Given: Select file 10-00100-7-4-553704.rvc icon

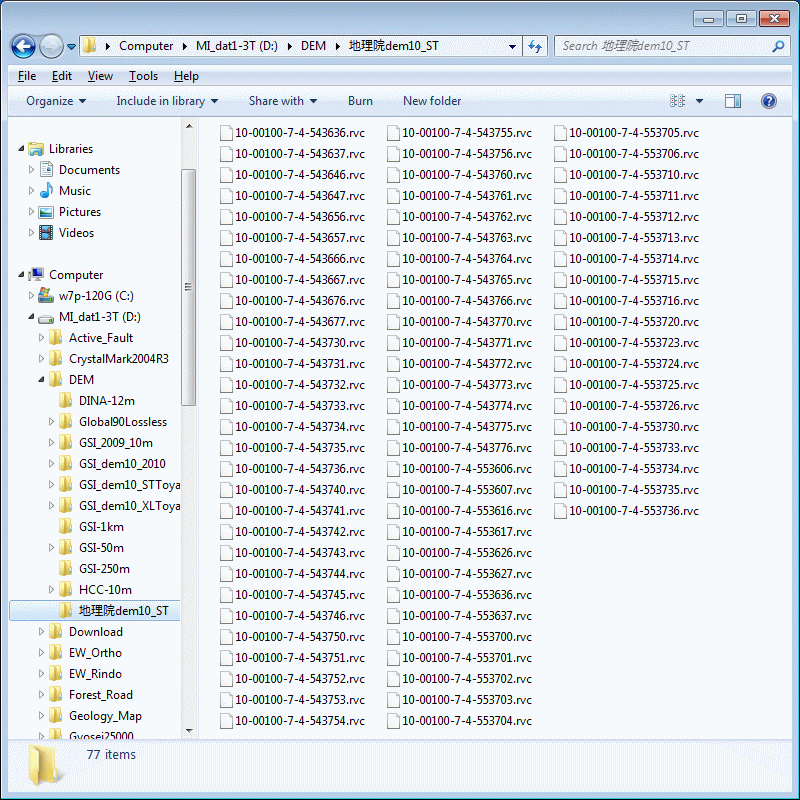Looking at the screenshot, I should (x=393, y=721).
